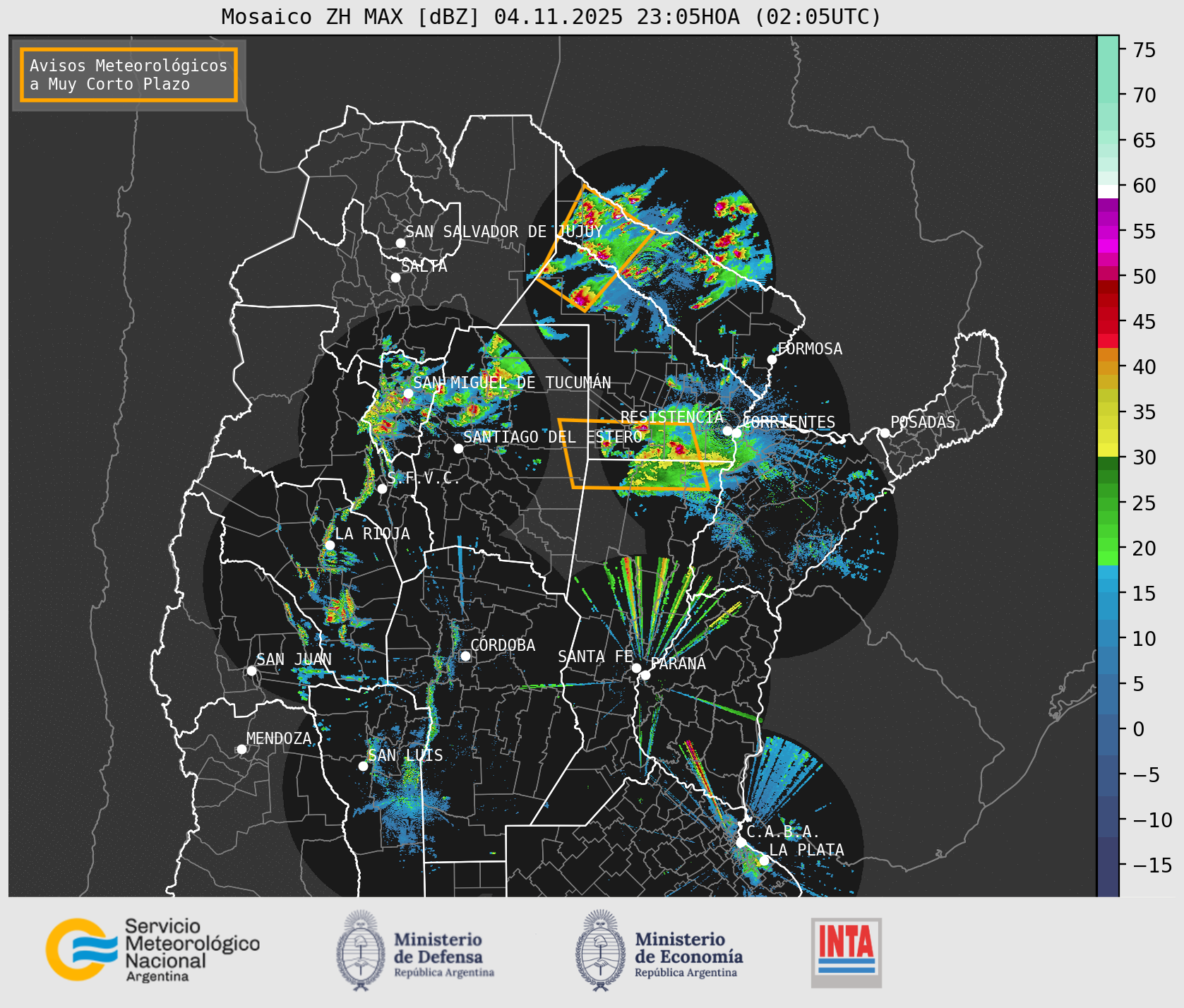Click the Mendoza city dot
This screenshot has height=1008, width=1184.
click(241, 749)
